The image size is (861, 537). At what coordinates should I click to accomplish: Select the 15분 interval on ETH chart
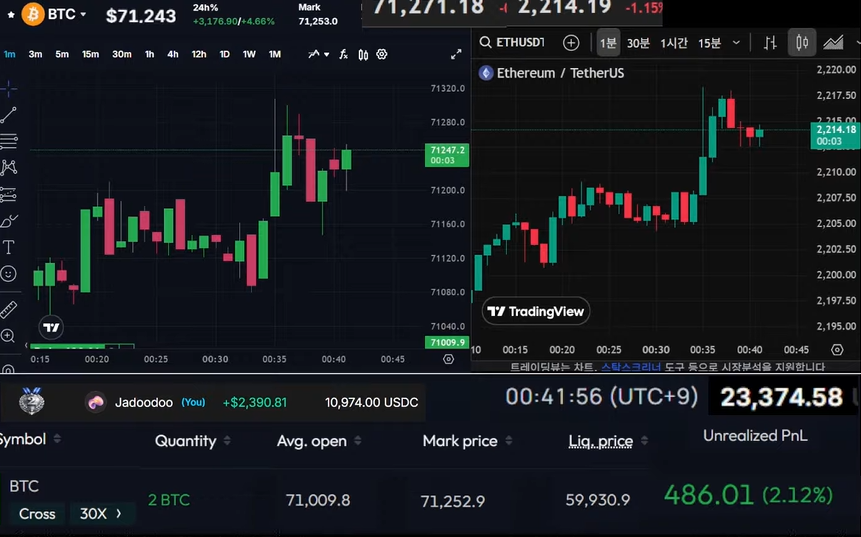click(x=709, y=43)
